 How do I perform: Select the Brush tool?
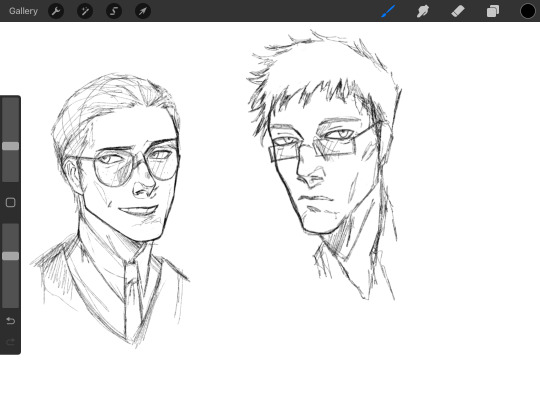click(388, 11)
